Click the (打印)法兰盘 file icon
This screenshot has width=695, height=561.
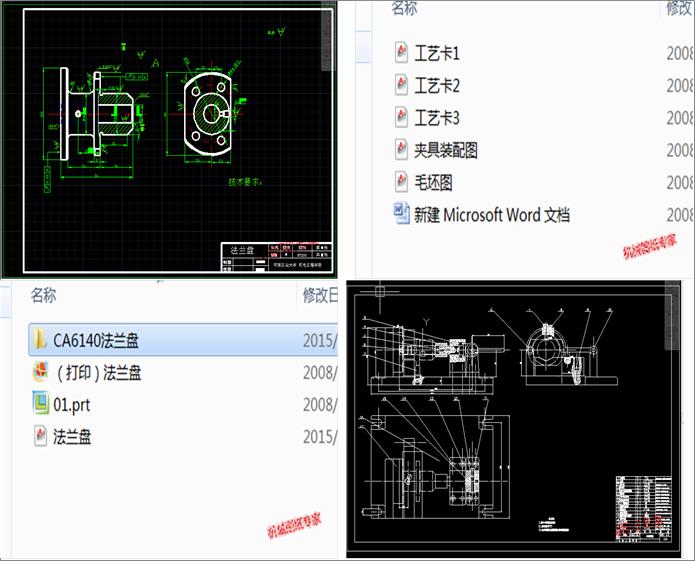point(40,372)
